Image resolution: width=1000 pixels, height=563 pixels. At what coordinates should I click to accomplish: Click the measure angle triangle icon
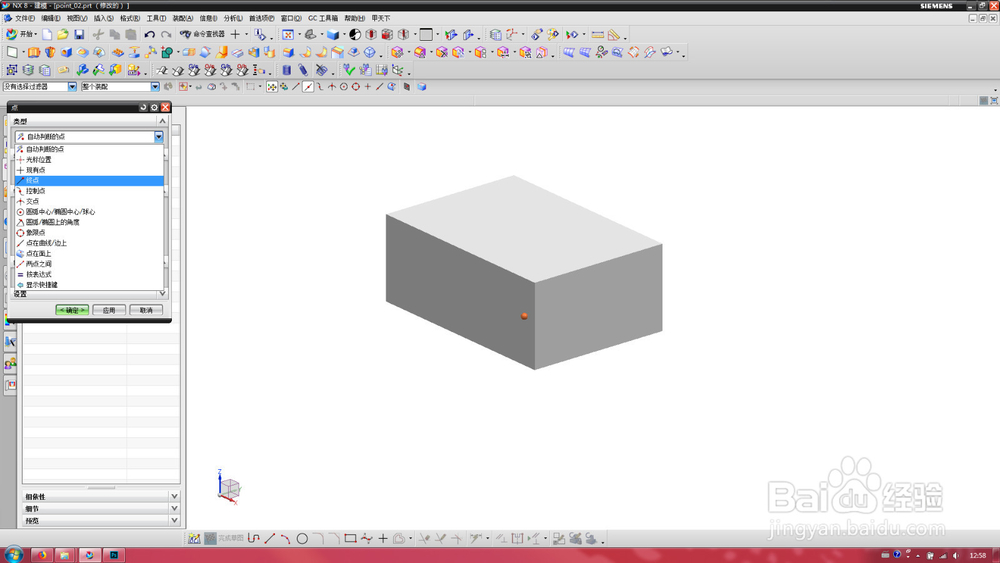tap(614, 34)
